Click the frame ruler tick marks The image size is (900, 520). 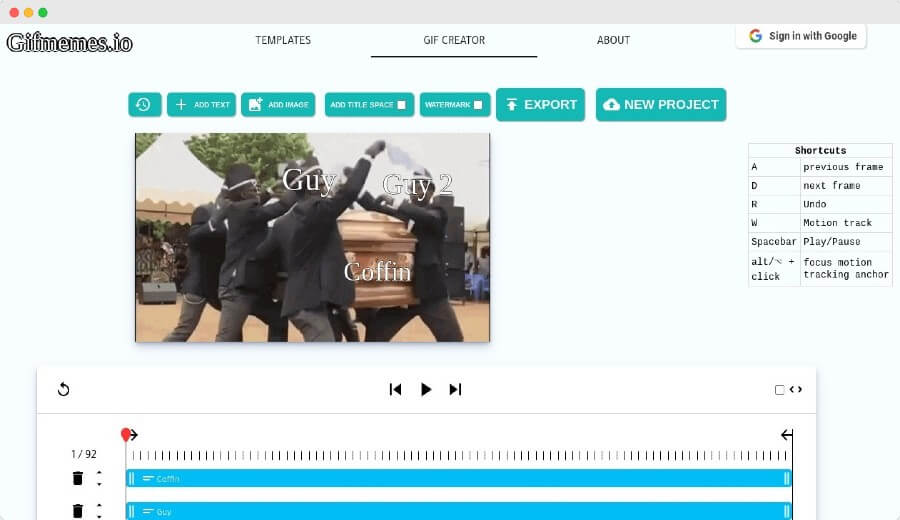pos(459,456)
